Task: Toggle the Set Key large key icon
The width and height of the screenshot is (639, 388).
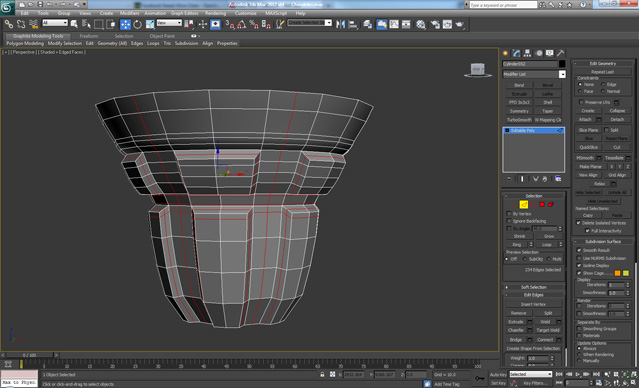Action: [480, 378]
